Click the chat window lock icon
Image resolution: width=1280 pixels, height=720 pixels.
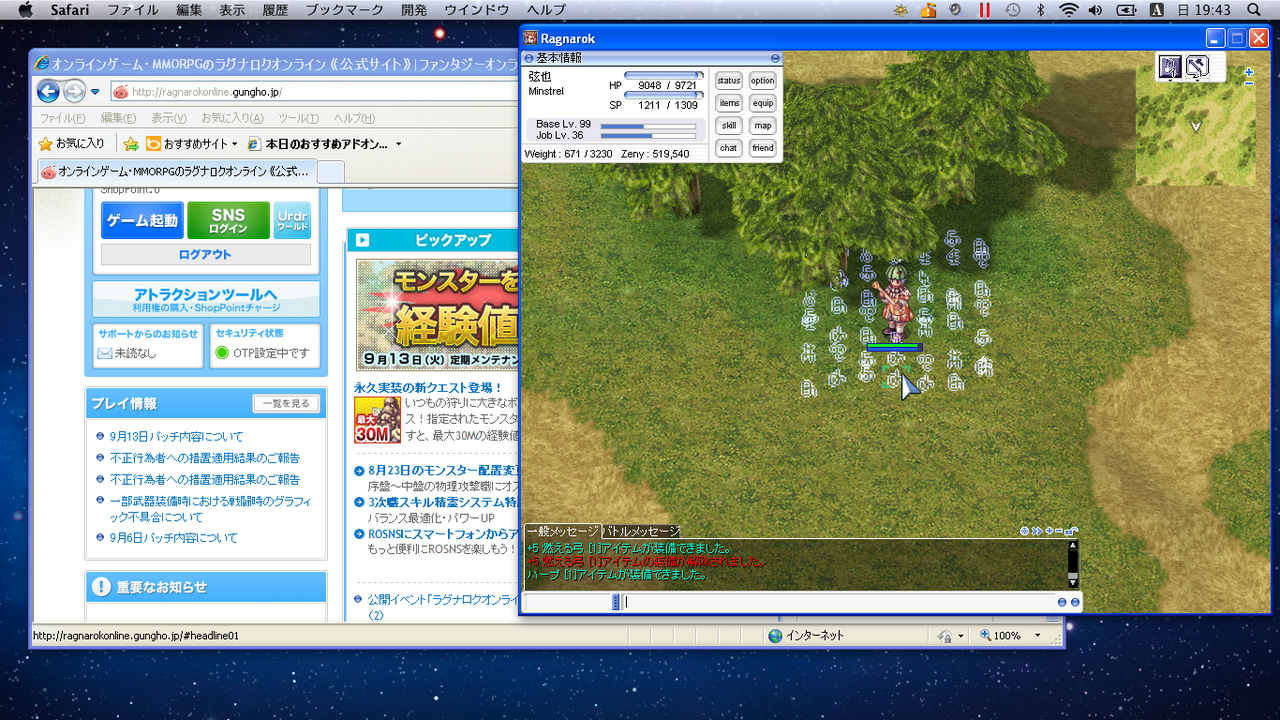1071,531
